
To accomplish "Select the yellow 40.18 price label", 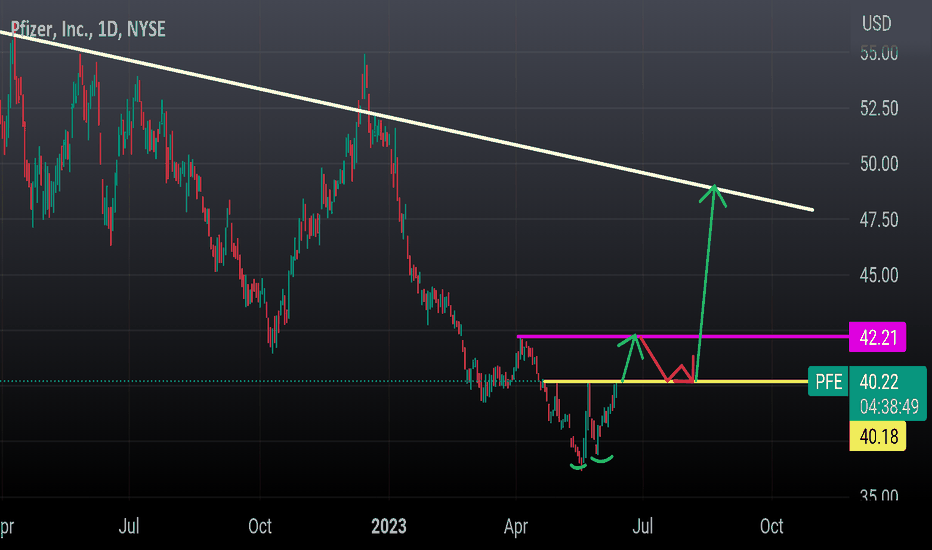I will 877,436.
